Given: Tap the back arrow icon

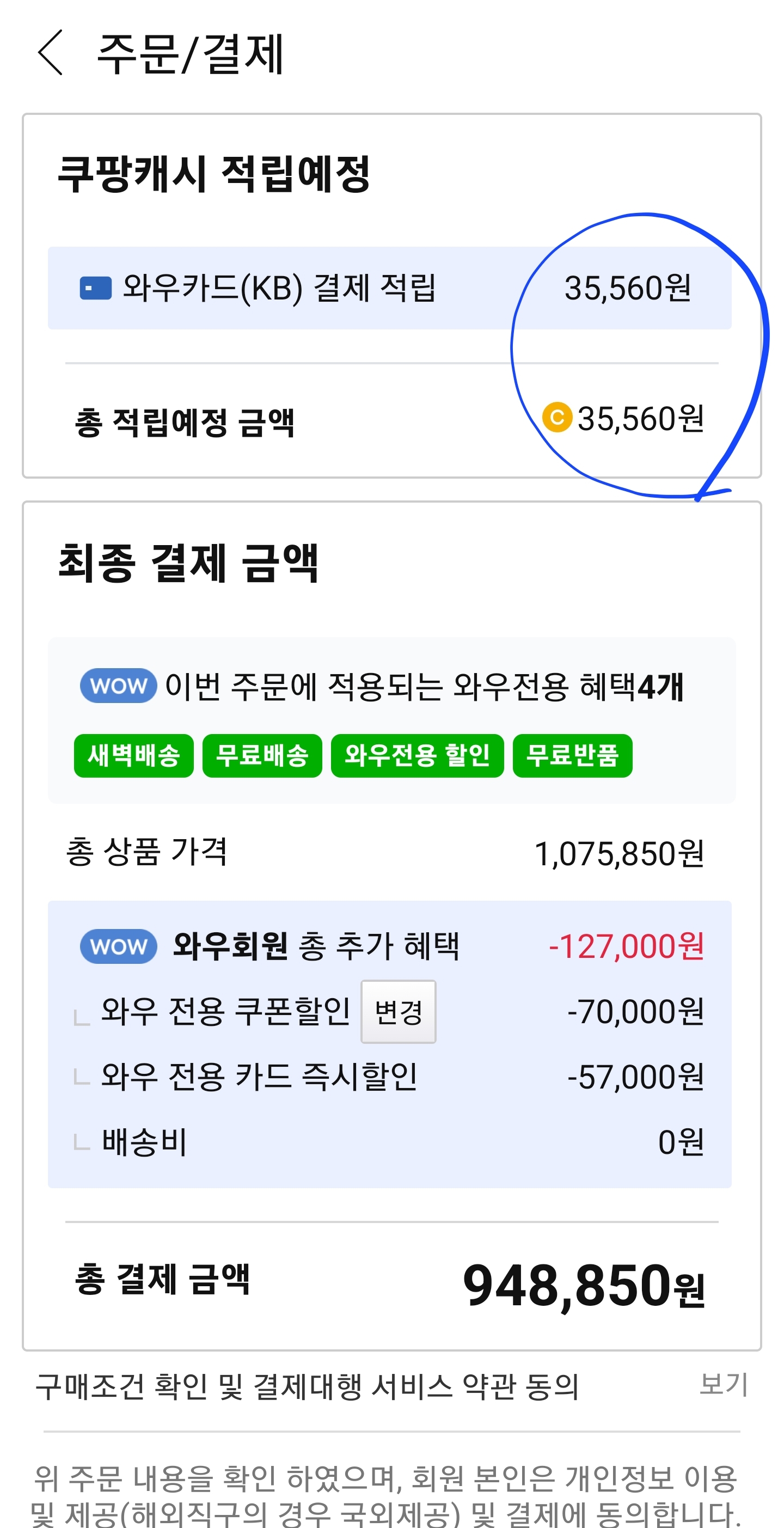Looking at the screenshot, I should pyautogui.click(x=51, y=53).
